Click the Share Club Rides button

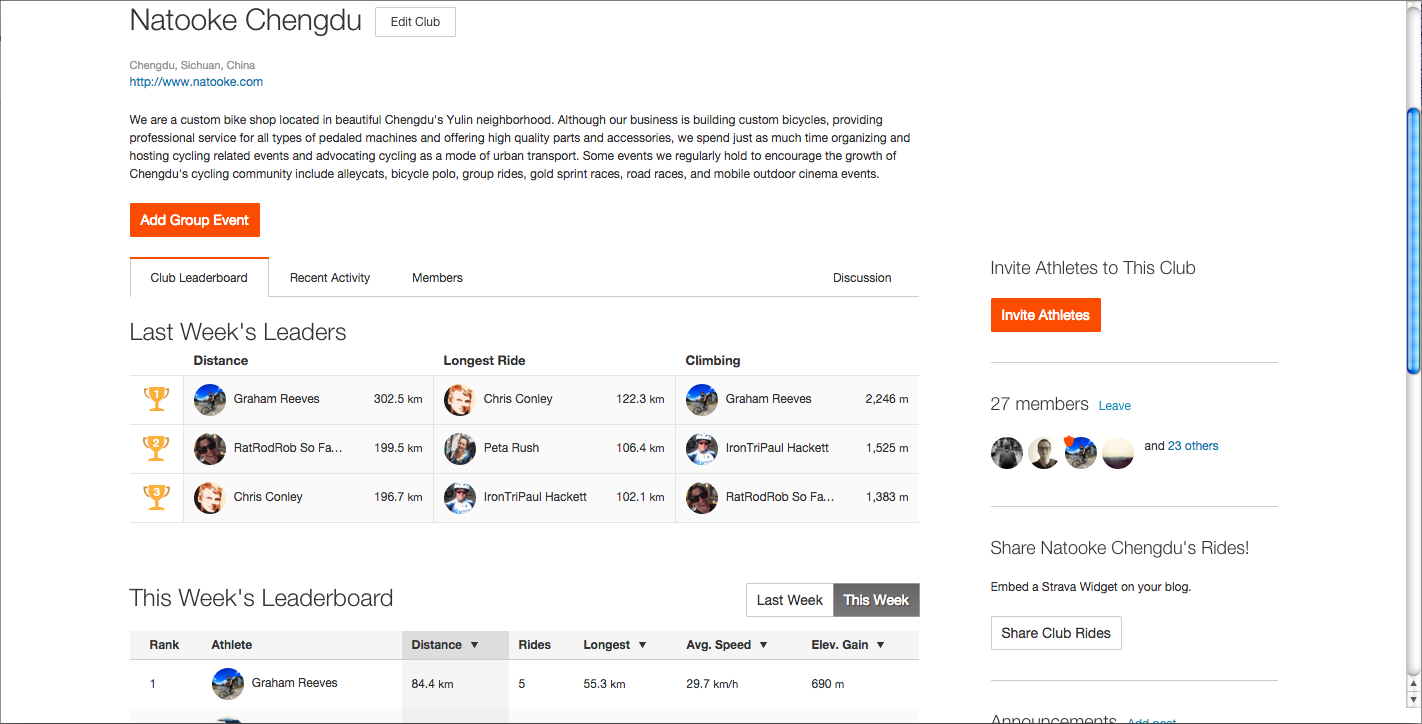click(x=1056, y=633)
